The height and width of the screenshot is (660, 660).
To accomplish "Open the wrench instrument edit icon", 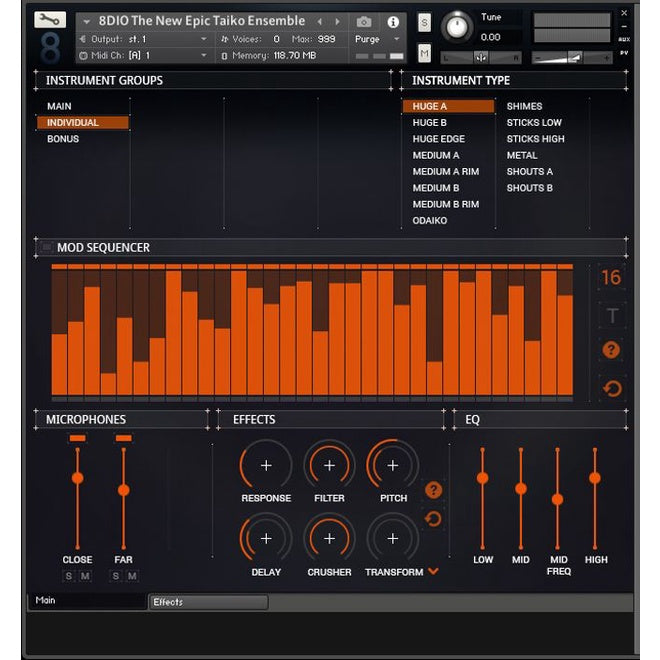I will pyautogui.click(x=50, y=19).
